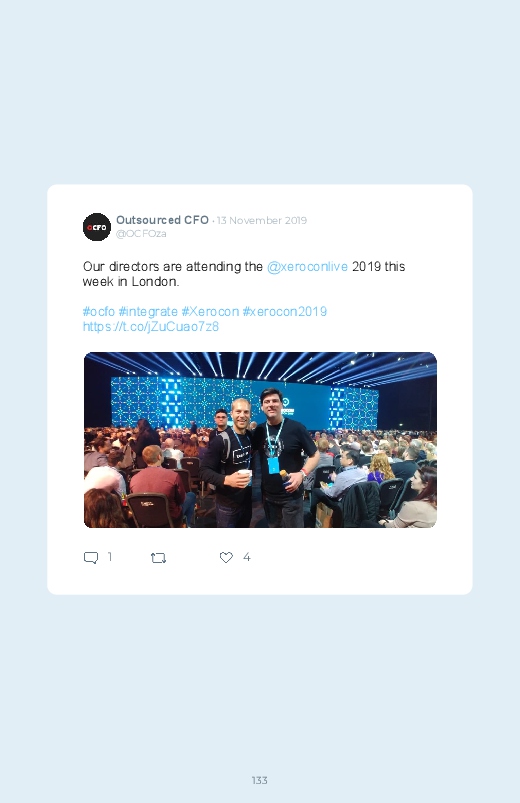Click the 13 November 2019 date
The height and width of the screenshot is (803, 520).
coord(261,220)
